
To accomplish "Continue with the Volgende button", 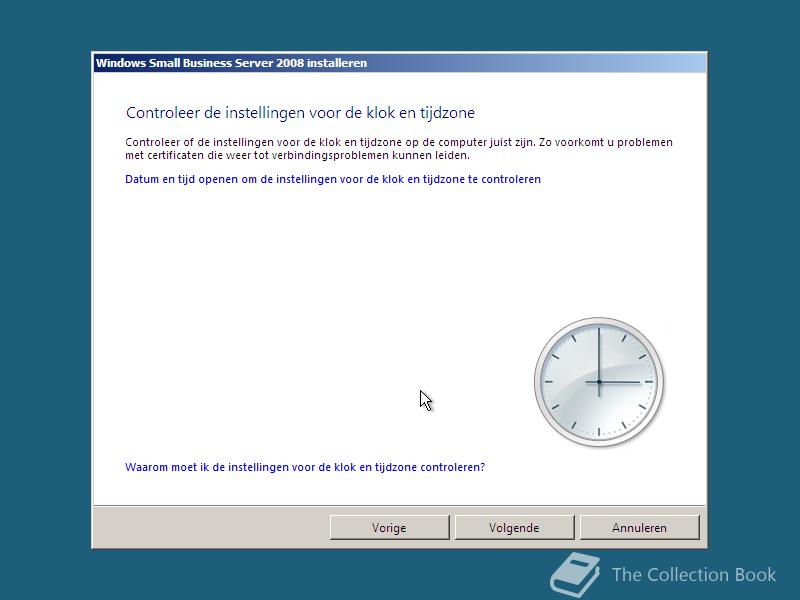I will pyautogui.click(x=514, y=528).
